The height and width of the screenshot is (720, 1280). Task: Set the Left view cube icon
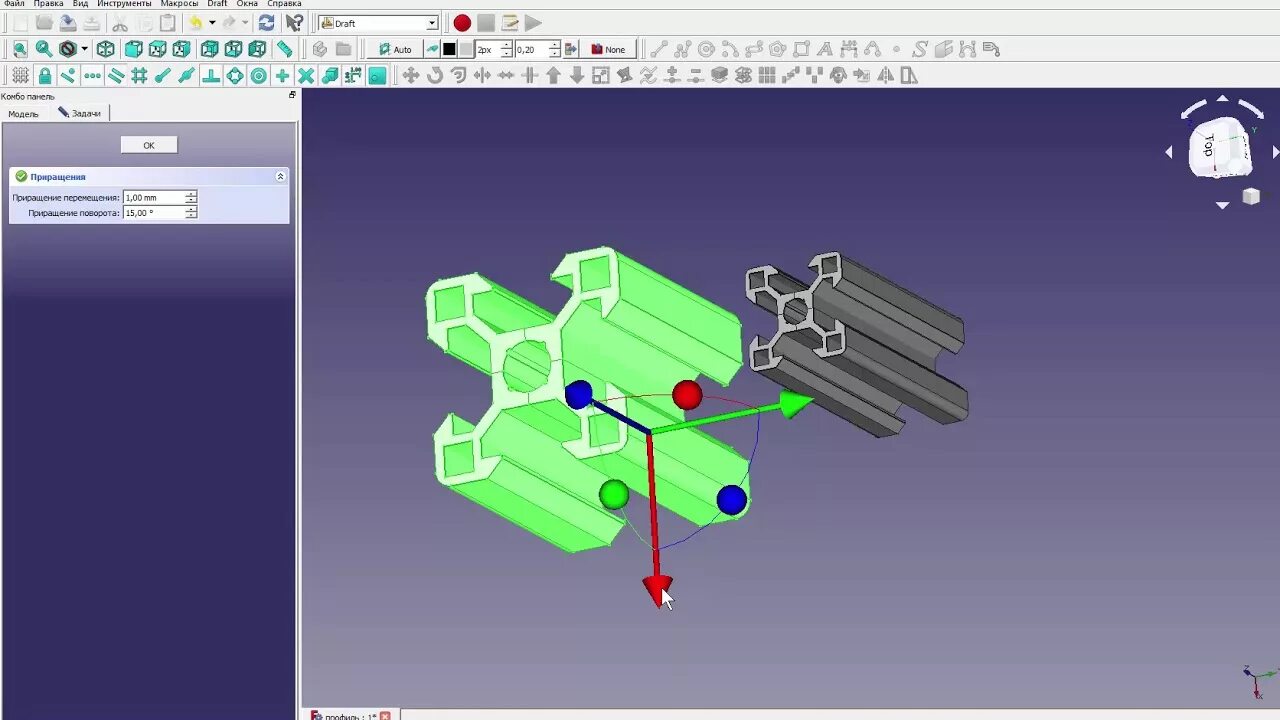tap(257, 49)
